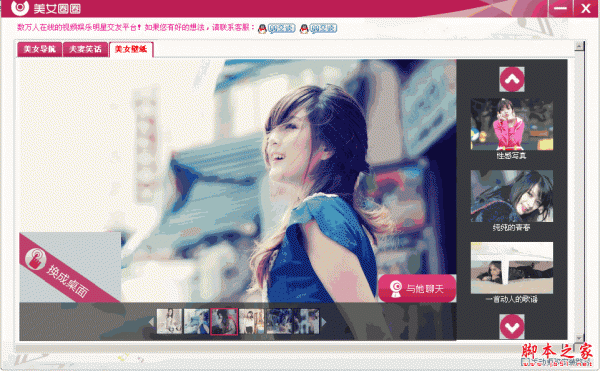Click the filmstrip previous arrow
Screen dimensions: 600x371
(152, 322)
